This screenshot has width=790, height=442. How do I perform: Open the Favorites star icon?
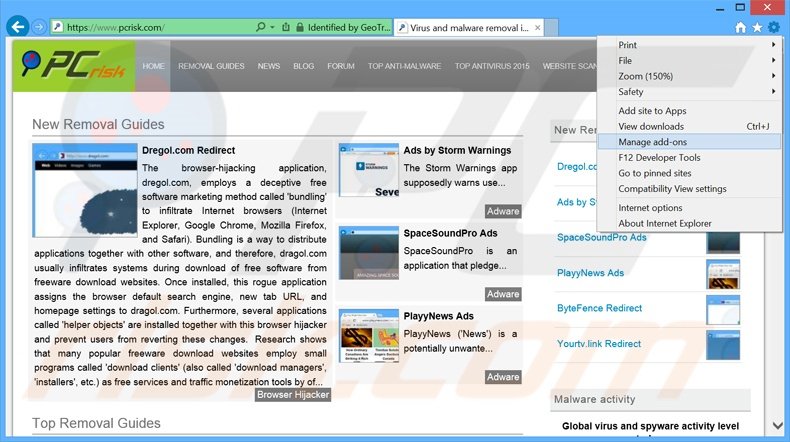pos(757,28)
